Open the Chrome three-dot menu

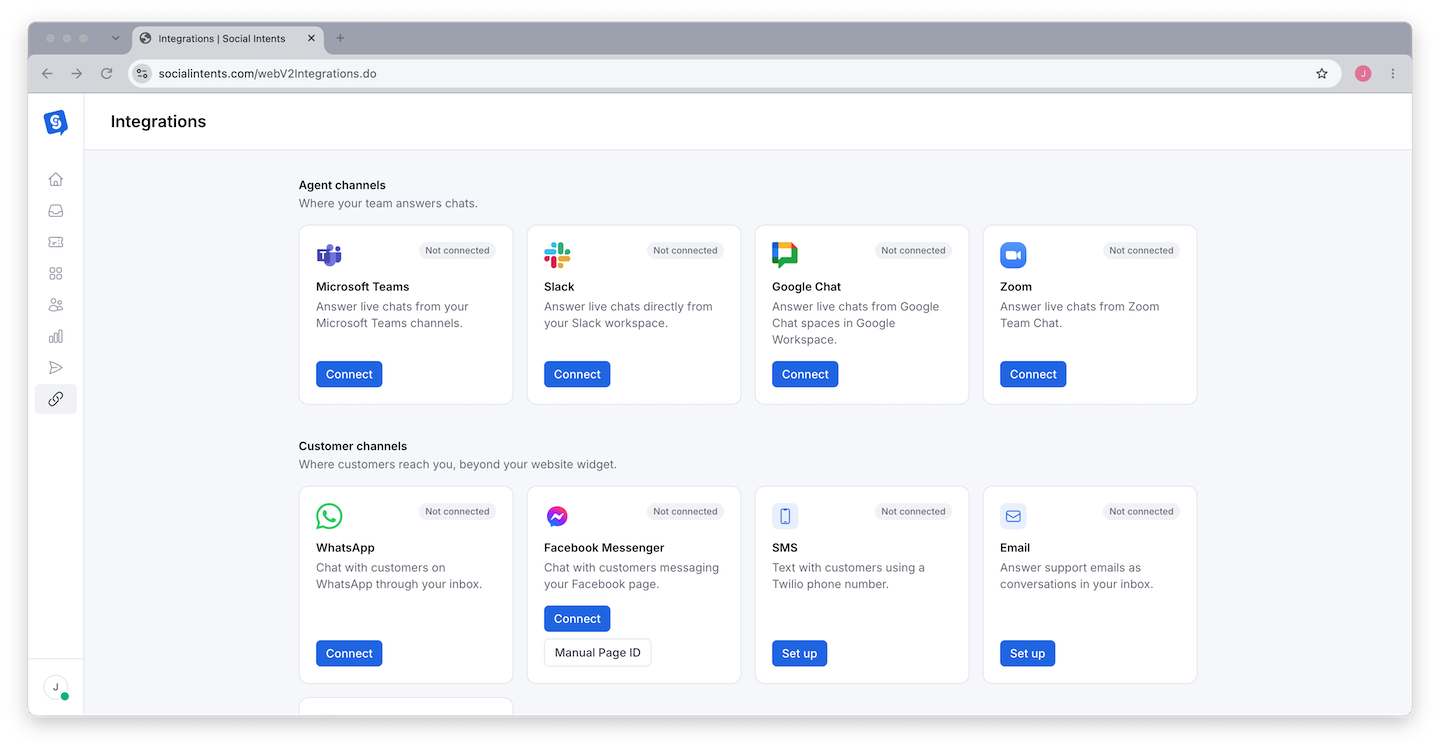pyautogui.click(x=1393, y=73)
